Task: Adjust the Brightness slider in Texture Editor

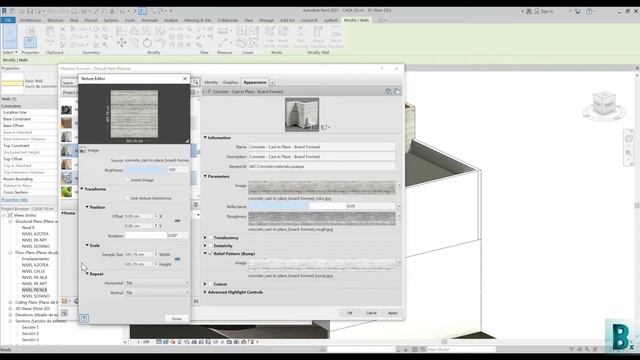Action: point(146,170)
